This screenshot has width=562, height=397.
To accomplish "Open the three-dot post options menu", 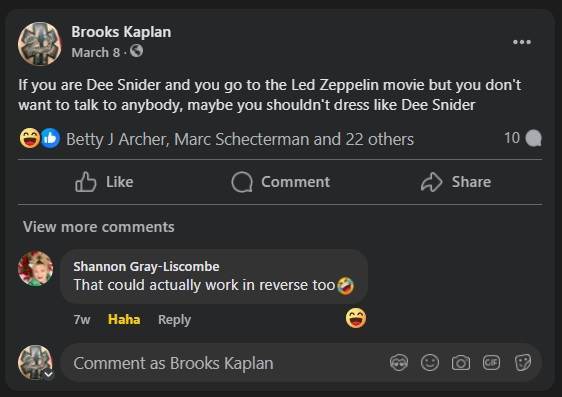I will click(521, 42).
